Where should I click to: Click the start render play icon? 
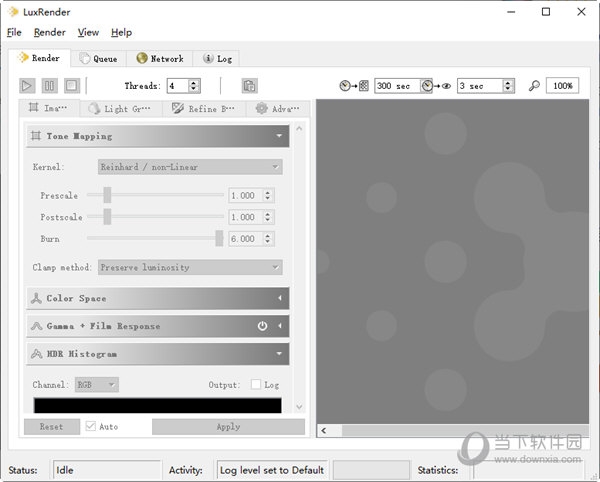(27, 86)
